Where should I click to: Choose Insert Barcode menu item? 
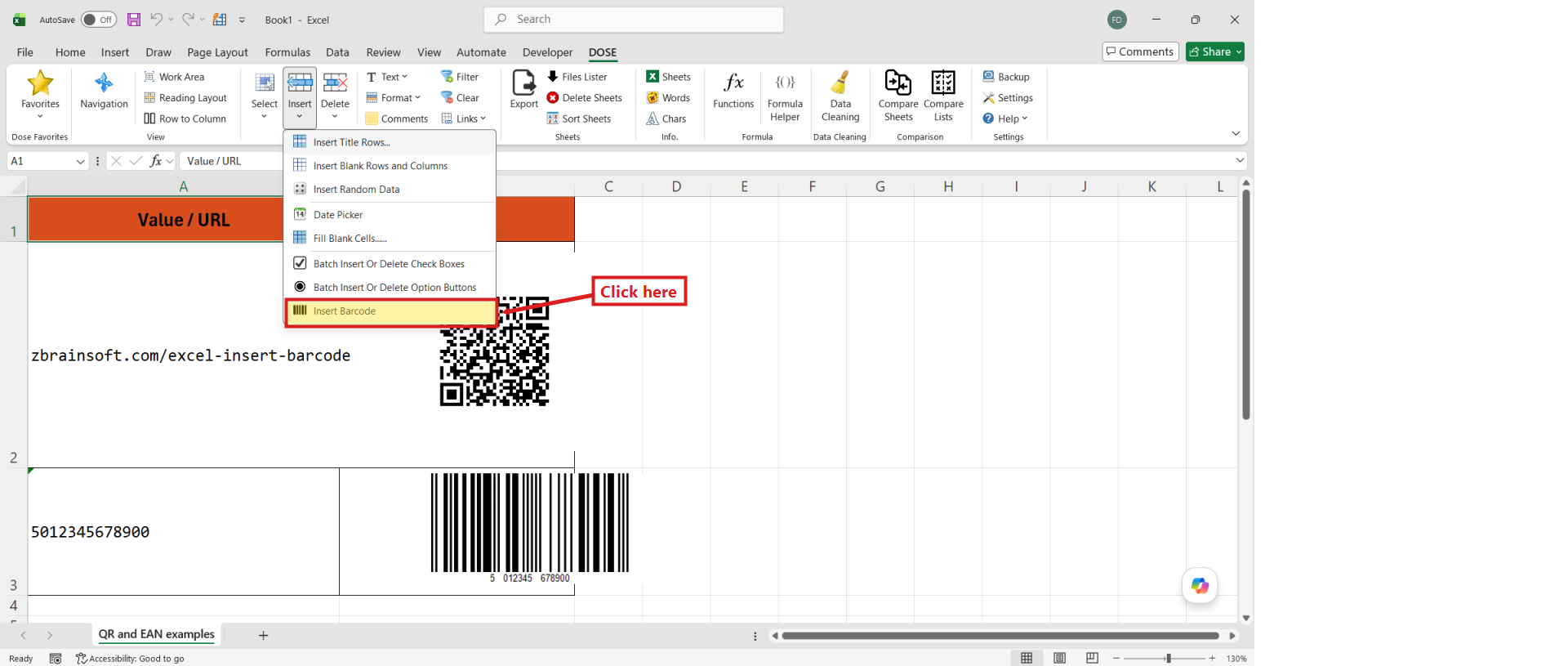pyautogui.click(x=390, y=311)
